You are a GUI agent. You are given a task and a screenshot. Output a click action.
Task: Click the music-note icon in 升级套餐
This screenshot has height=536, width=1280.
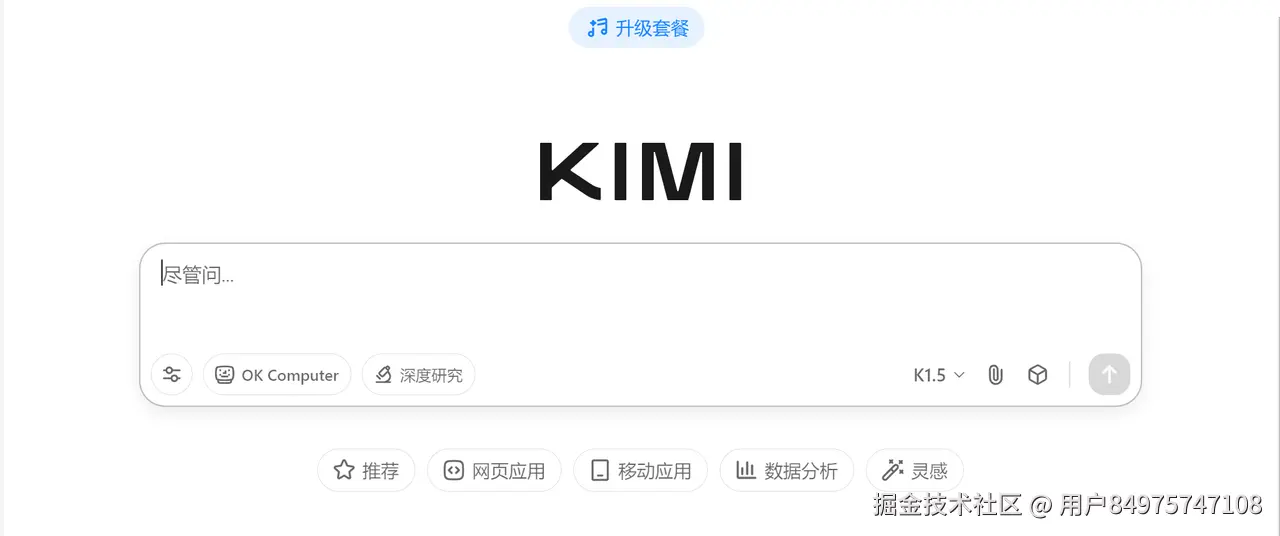pos(598,28)
